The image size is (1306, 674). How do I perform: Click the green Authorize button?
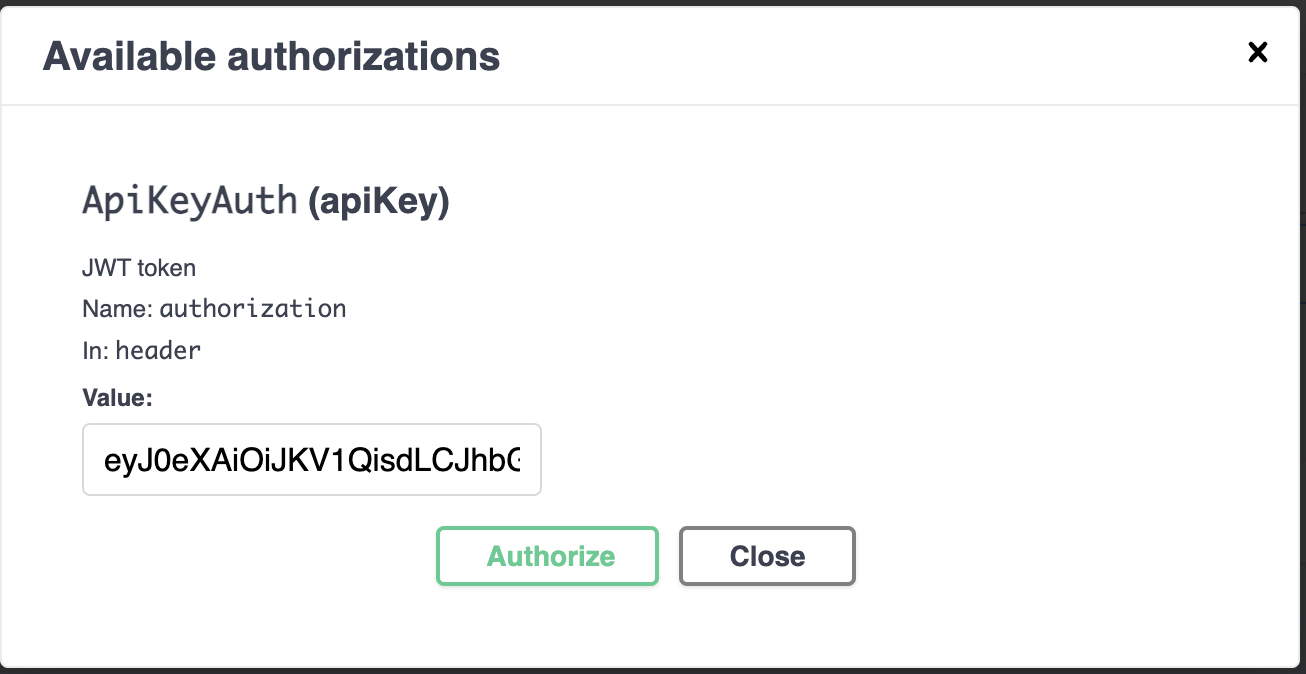click(x=547, y=556)
